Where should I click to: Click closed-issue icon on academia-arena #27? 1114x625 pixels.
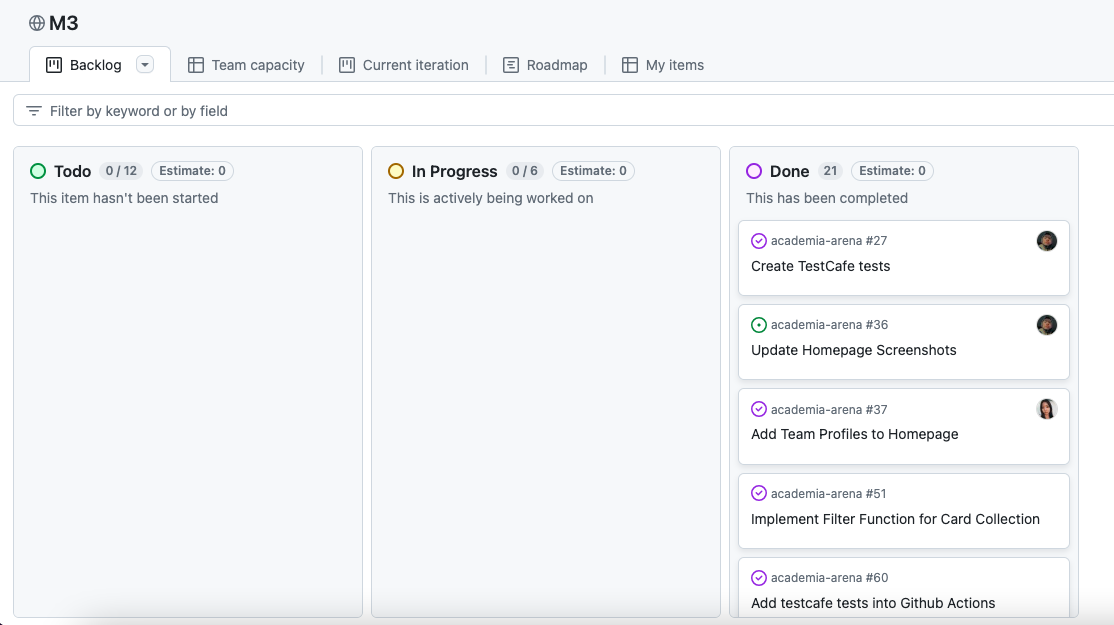(x=759, y=241)
